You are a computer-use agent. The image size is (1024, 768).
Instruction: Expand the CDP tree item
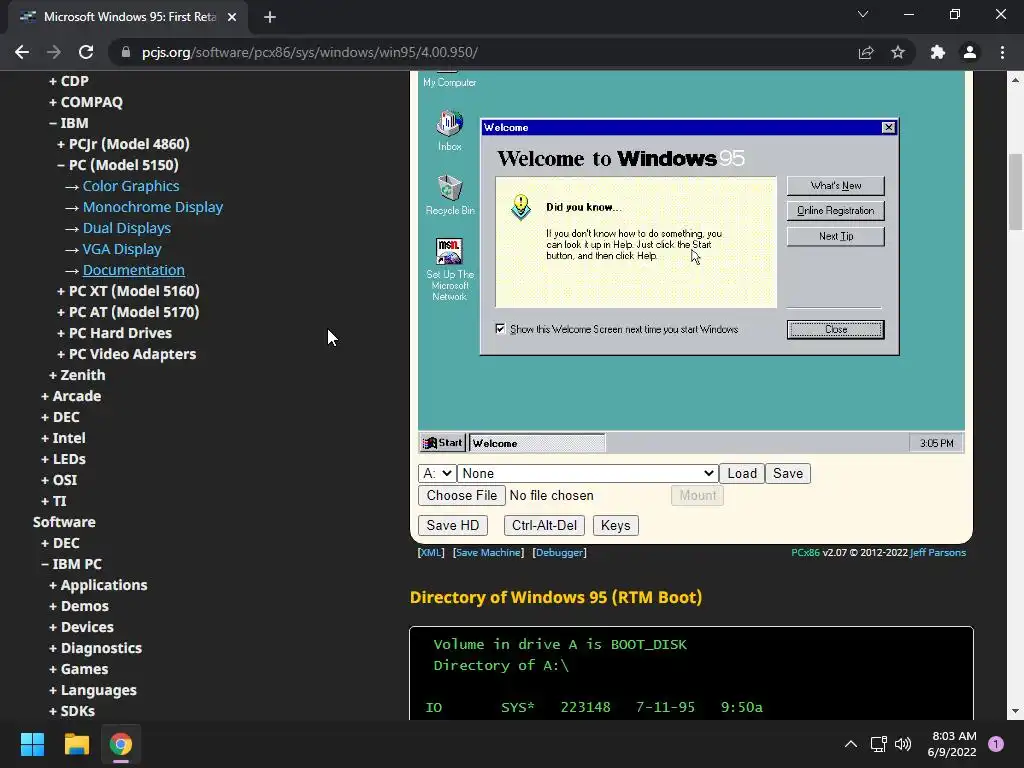pos(69,81)
